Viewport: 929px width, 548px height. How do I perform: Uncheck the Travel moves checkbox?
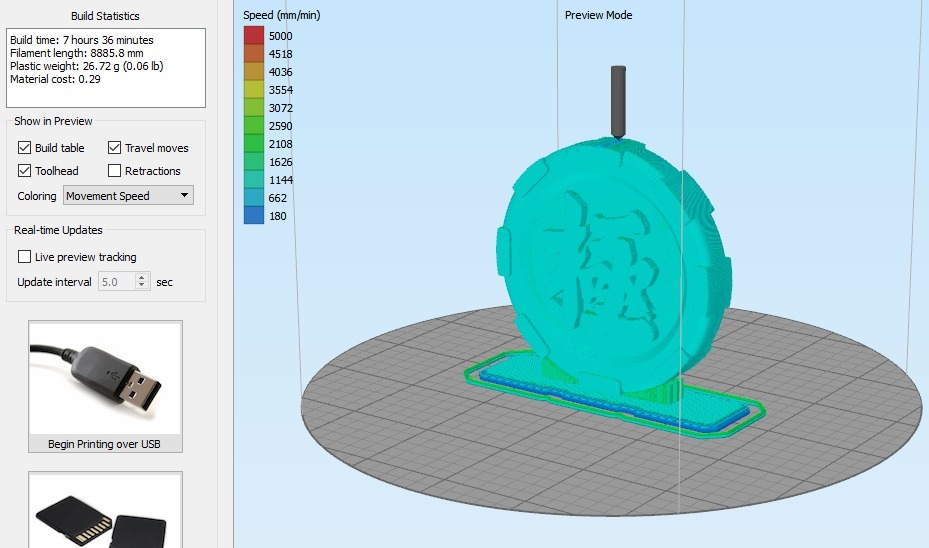(114, 148)
